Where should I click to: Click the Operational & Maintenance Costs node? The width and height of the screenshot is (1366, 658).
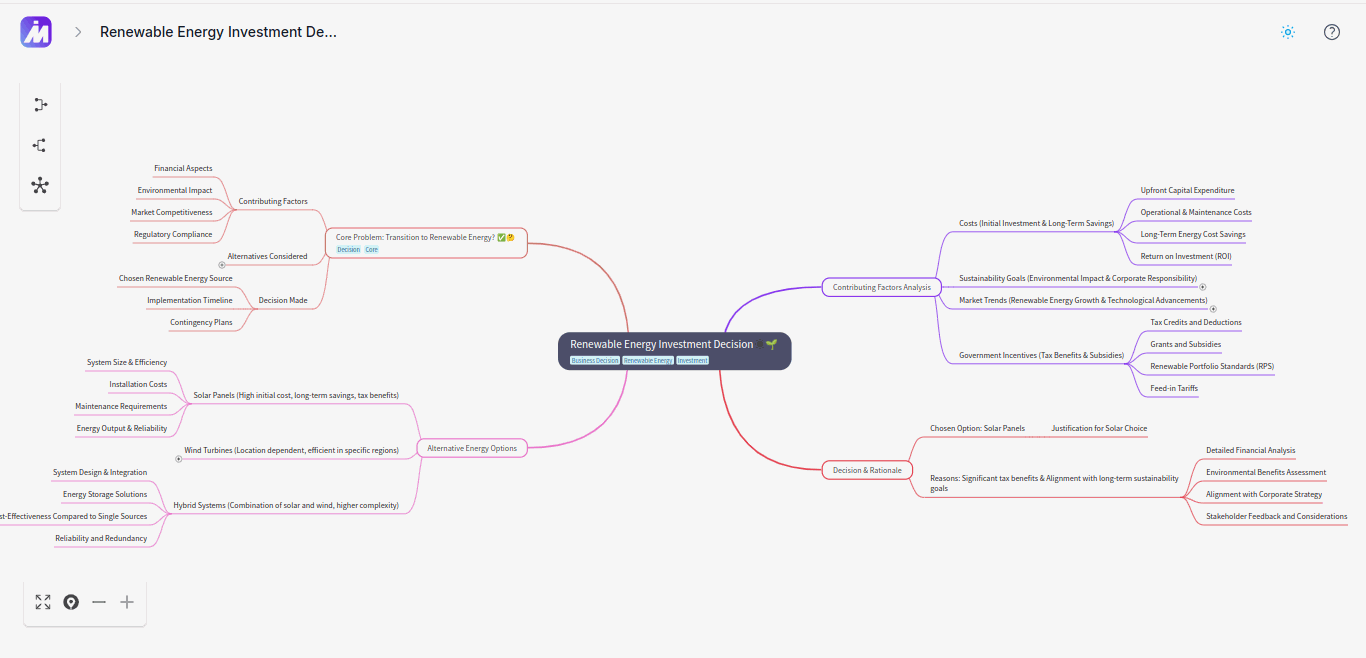1196,213
